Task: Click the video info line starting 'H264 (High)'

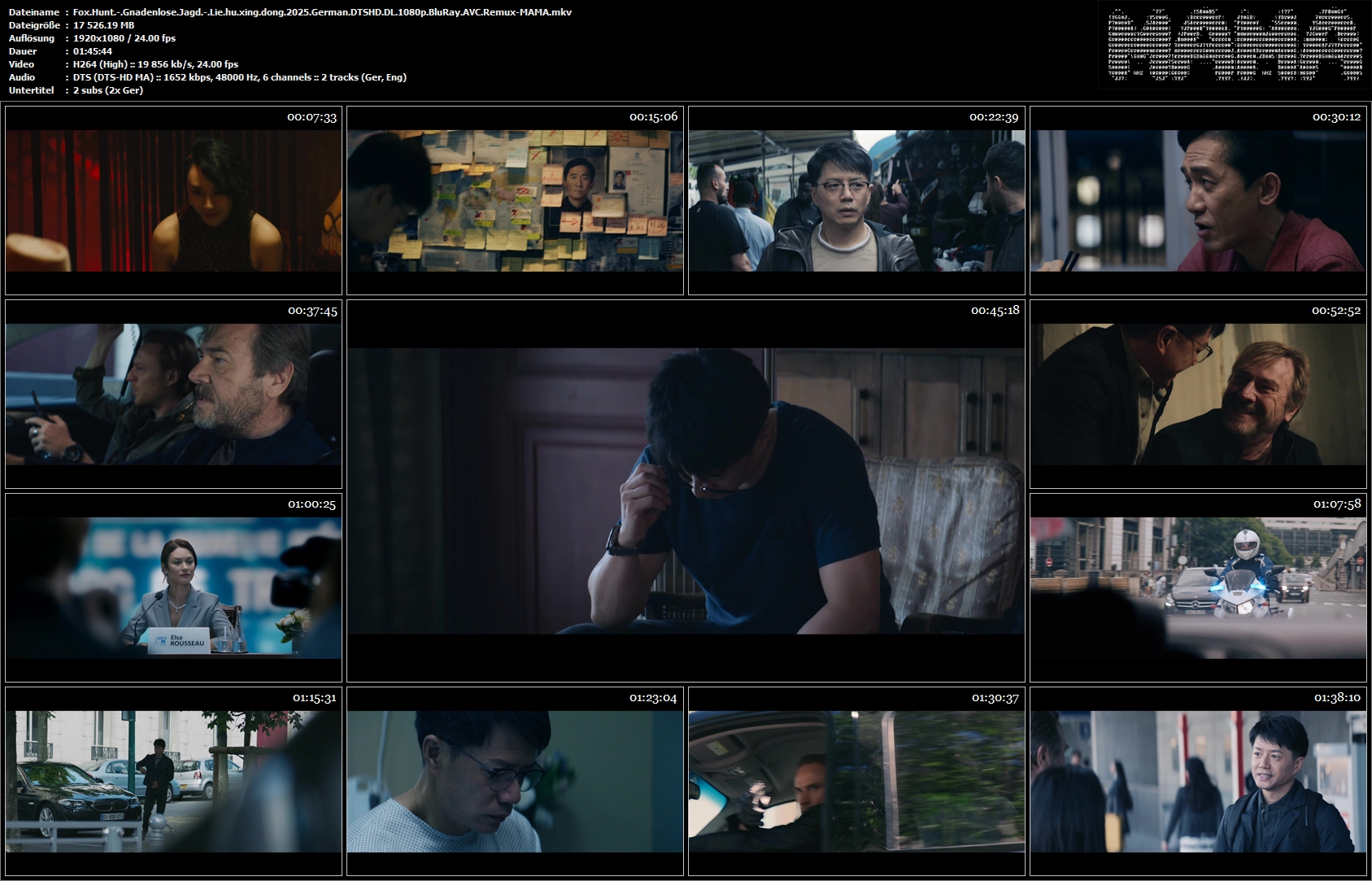Action: tap(156, 64)
